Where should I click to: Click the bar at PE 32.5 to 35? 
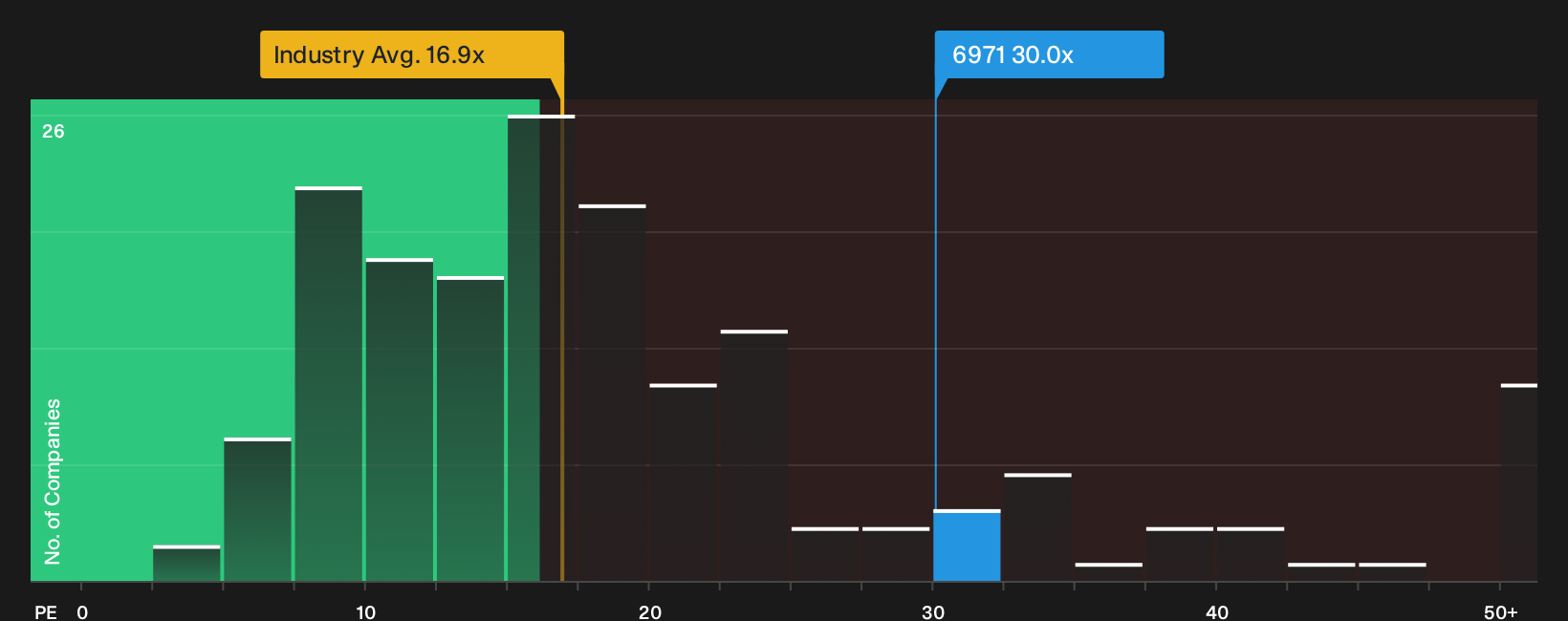tap(1037, 527)
